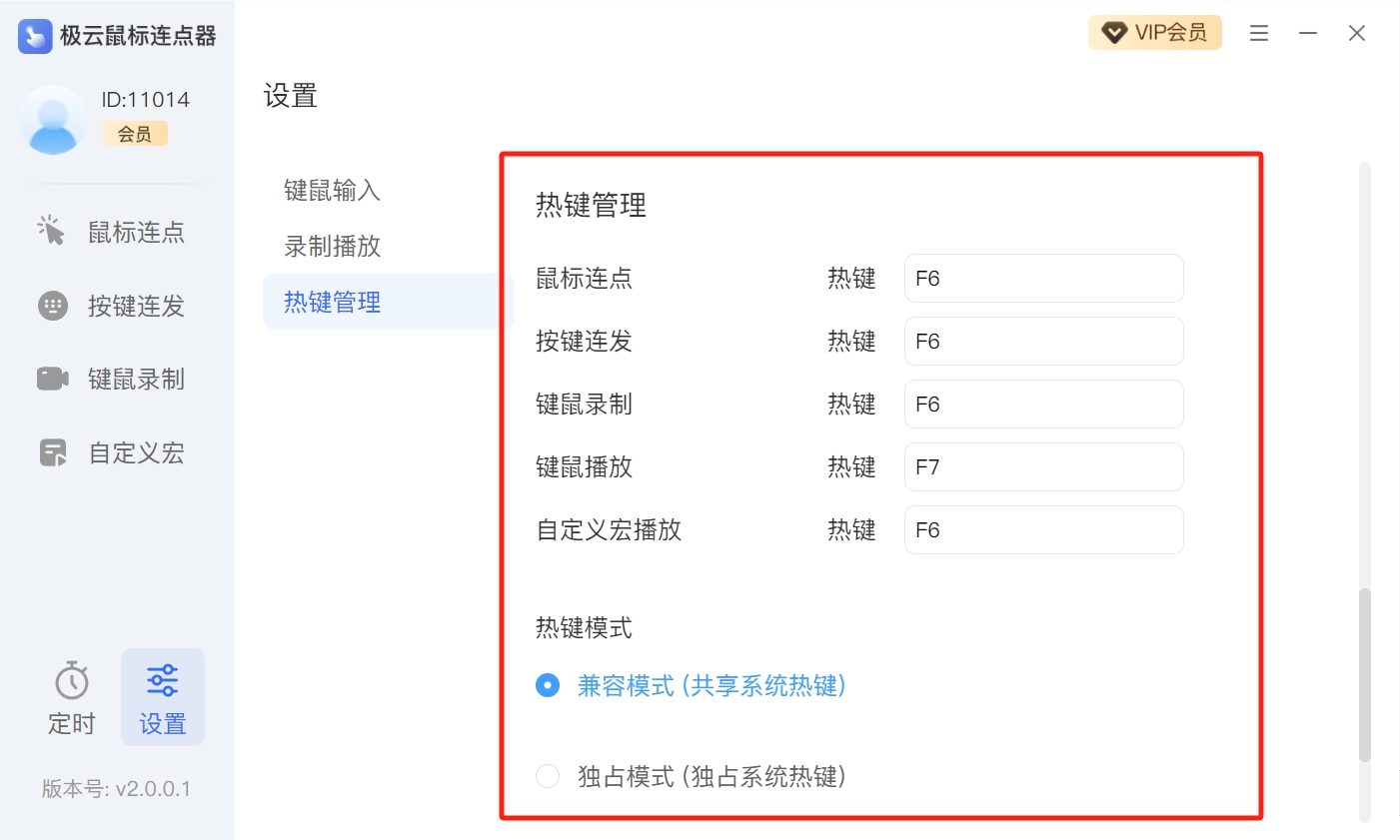Screen dimensions: 1400x840
Task: Click the 定时 timer icon
Action: [x=72, y=681]
